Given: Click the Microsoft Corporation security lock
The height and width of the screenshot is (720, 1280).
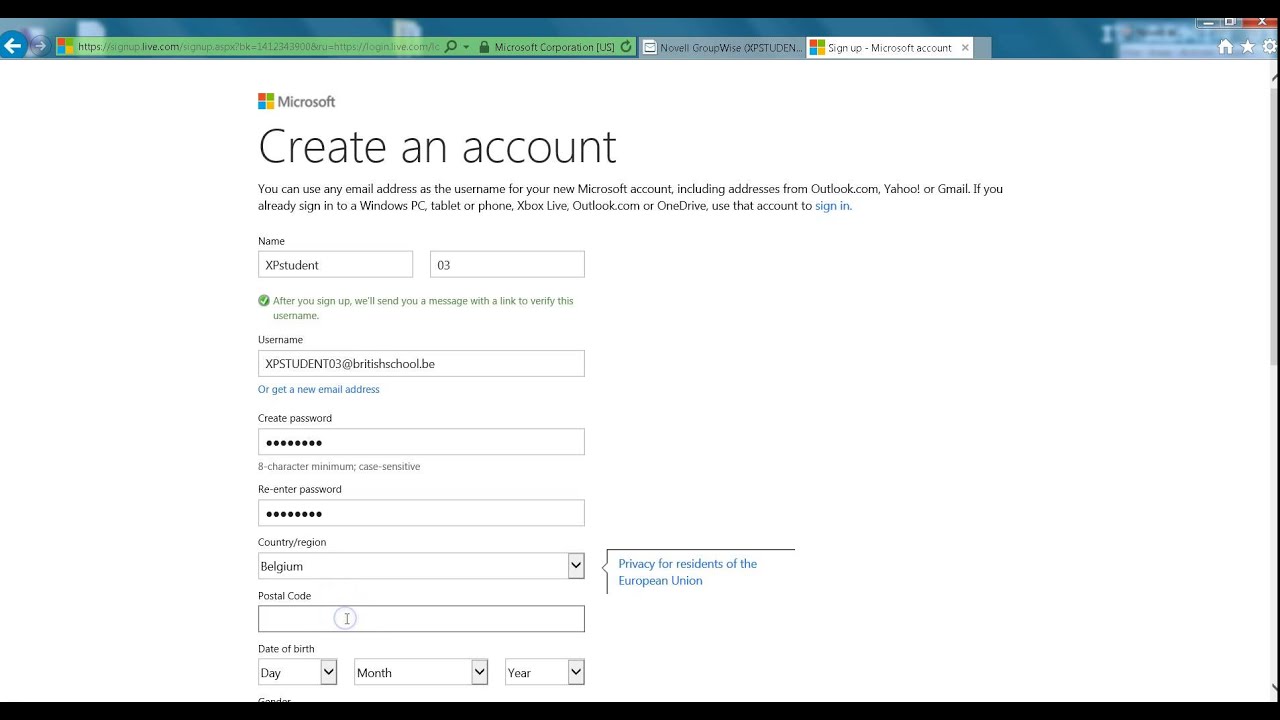Looking at the screenshot, I should tap(484, 47).
